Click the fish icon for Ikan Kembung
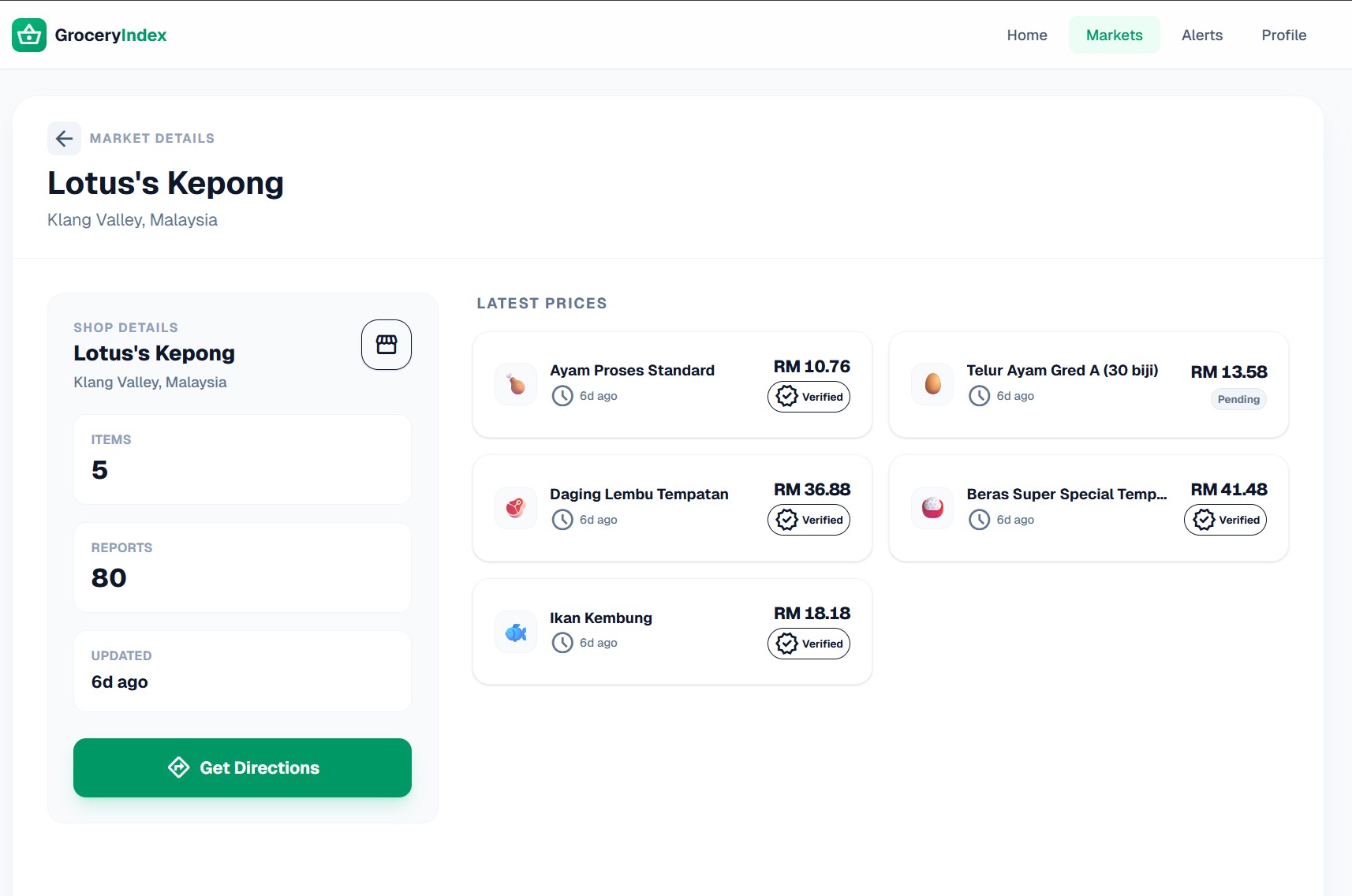This screenshot has width=1352, height=896. 516,632
